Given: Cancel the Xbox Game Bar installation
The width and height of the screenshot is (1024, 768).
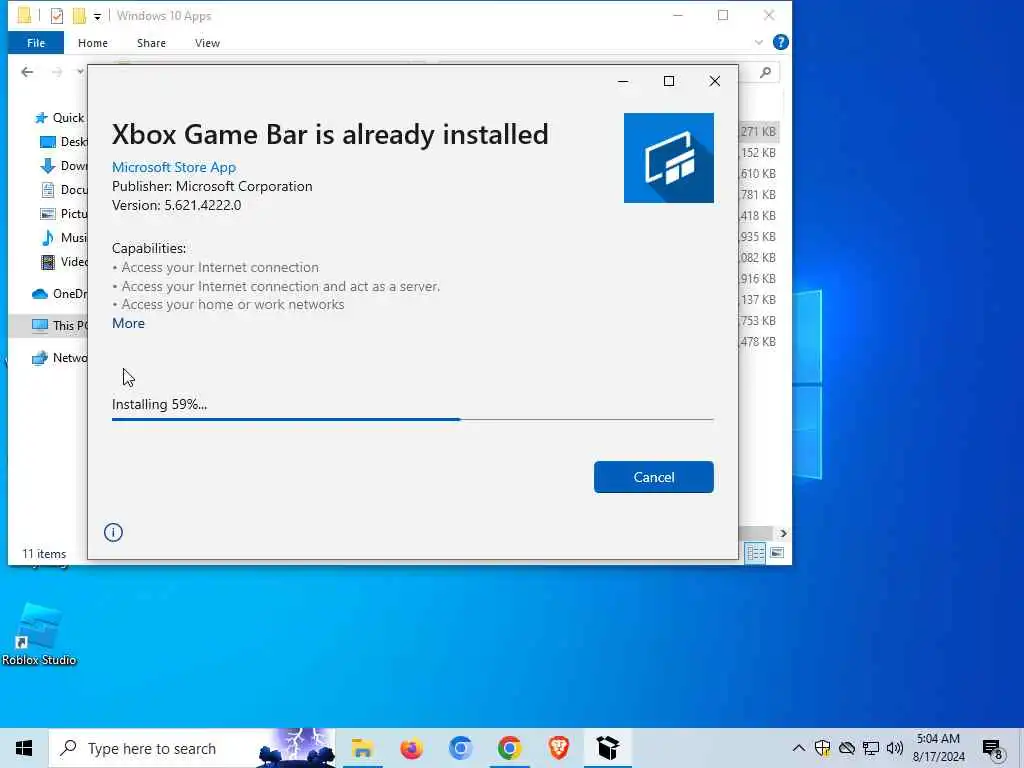Looking at the screenshot, I should tap(653, 477).
